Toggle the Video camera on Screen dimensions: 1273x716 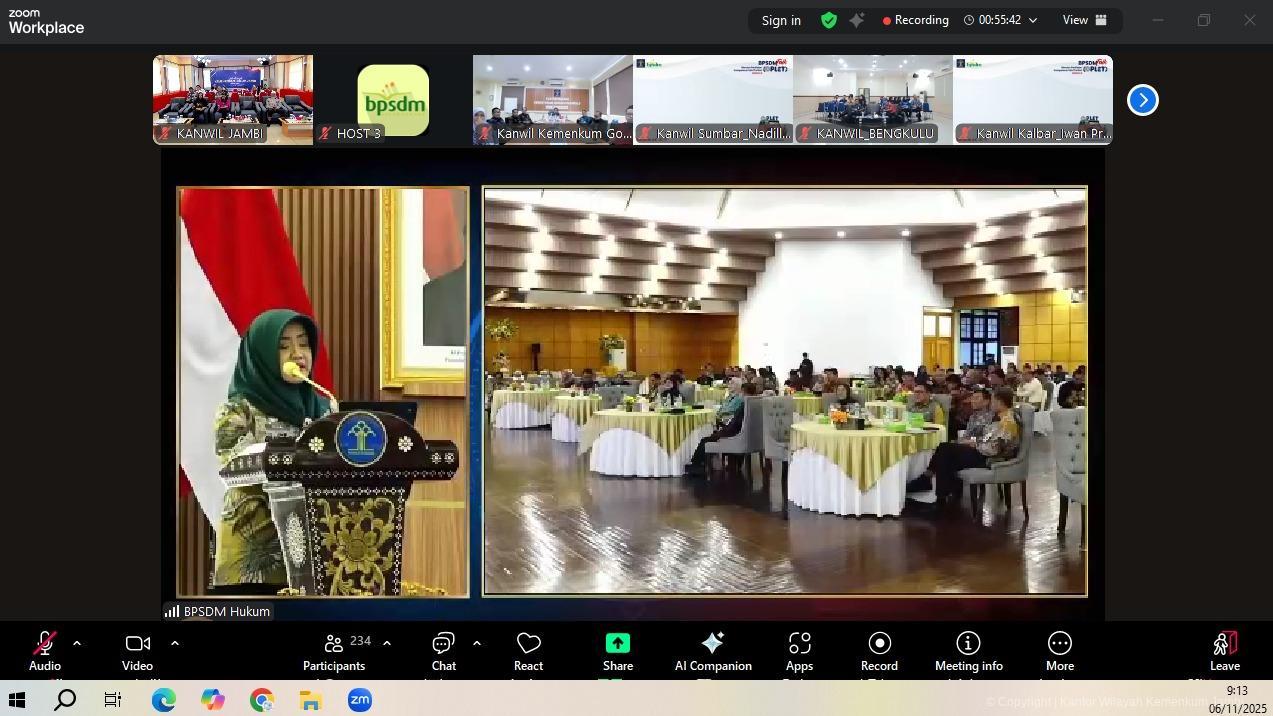tap(137, 651)
